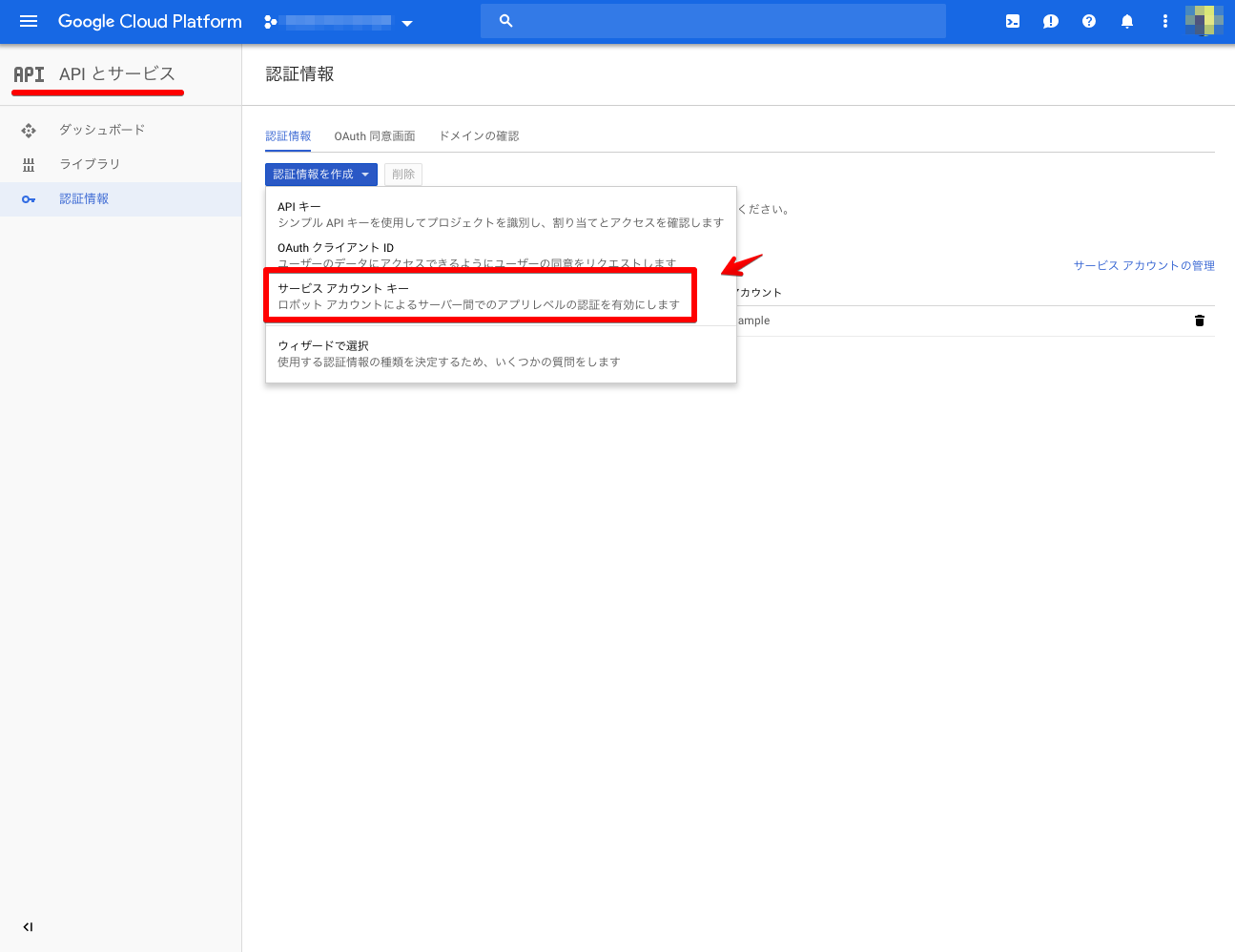Image resolution: width=1235 pixels, height=952 pixels.
Task: Select 認証情報 in the sidebar
Action: click(120, 198)
